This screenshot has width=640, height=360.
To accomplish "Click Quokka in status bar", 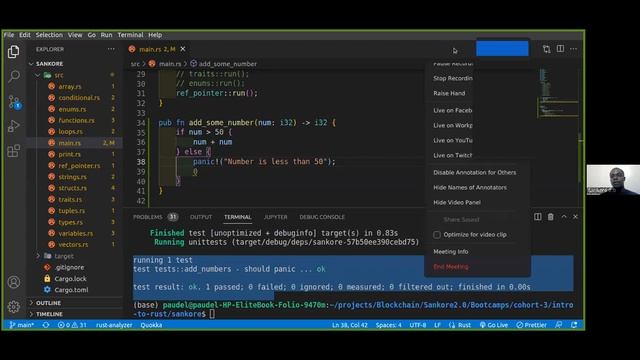I will pos(151,325).
